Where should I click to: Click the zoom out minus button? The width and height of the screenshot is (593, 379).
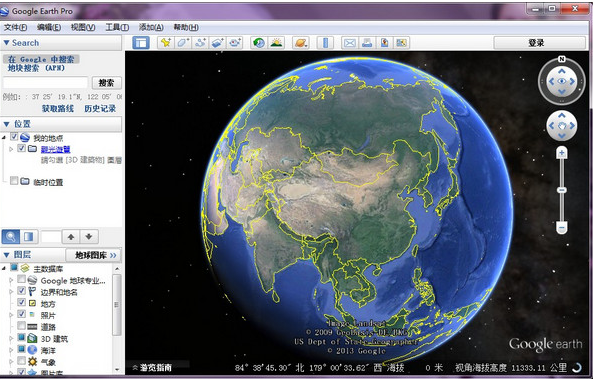point(562,227)
